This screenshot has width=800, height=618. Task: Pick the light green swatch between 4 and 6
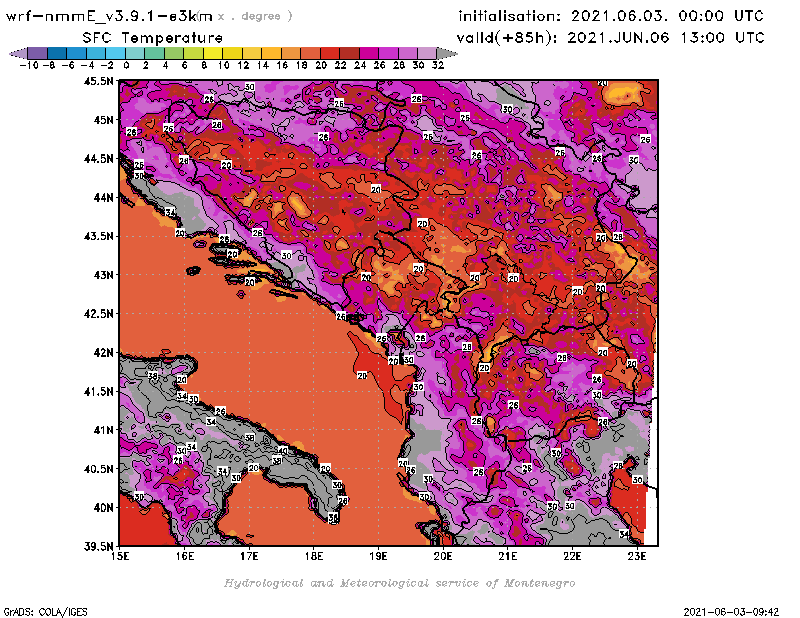click(x=174, y=53)
